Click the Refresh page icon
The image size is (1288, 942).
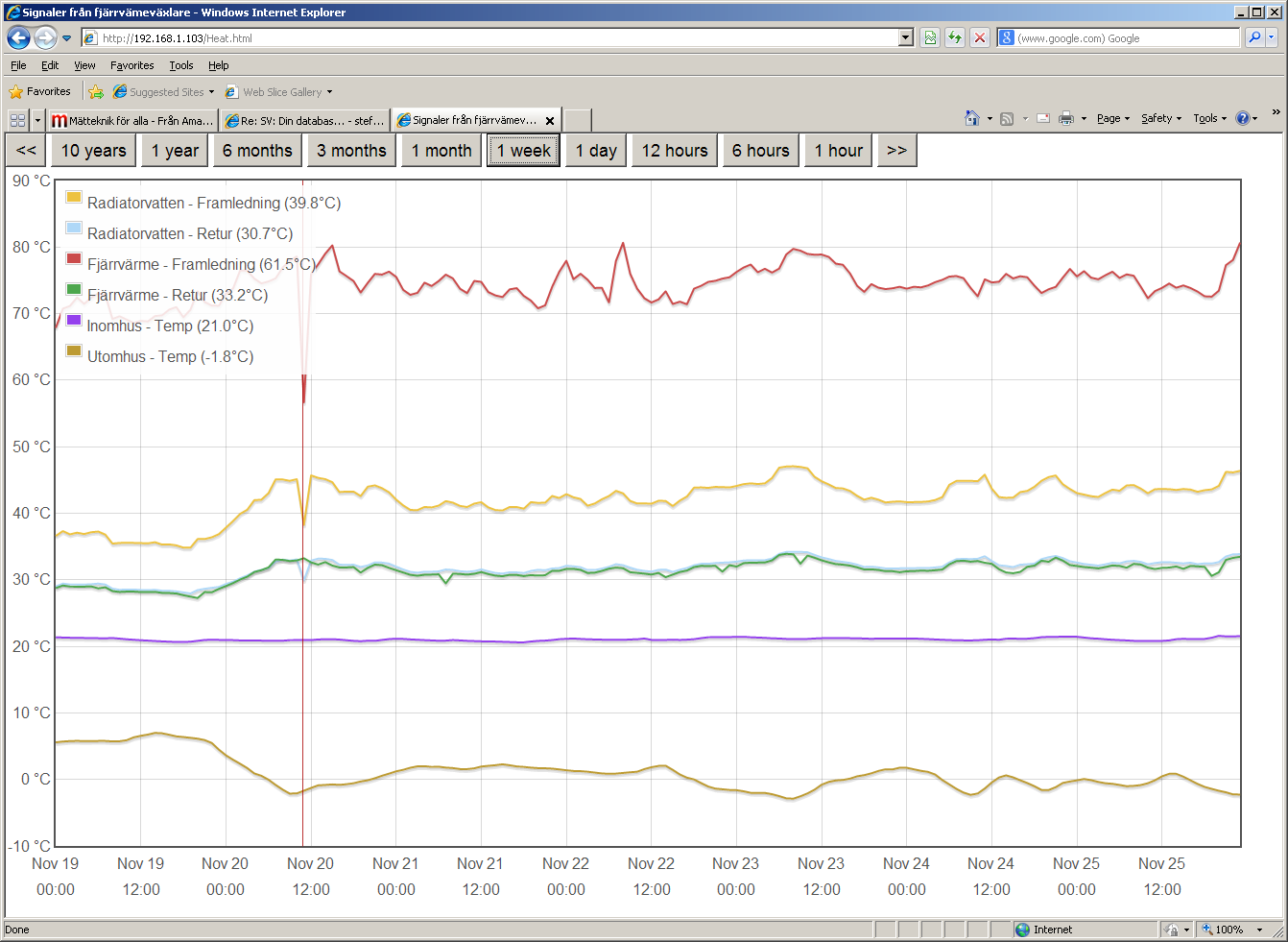955,37
